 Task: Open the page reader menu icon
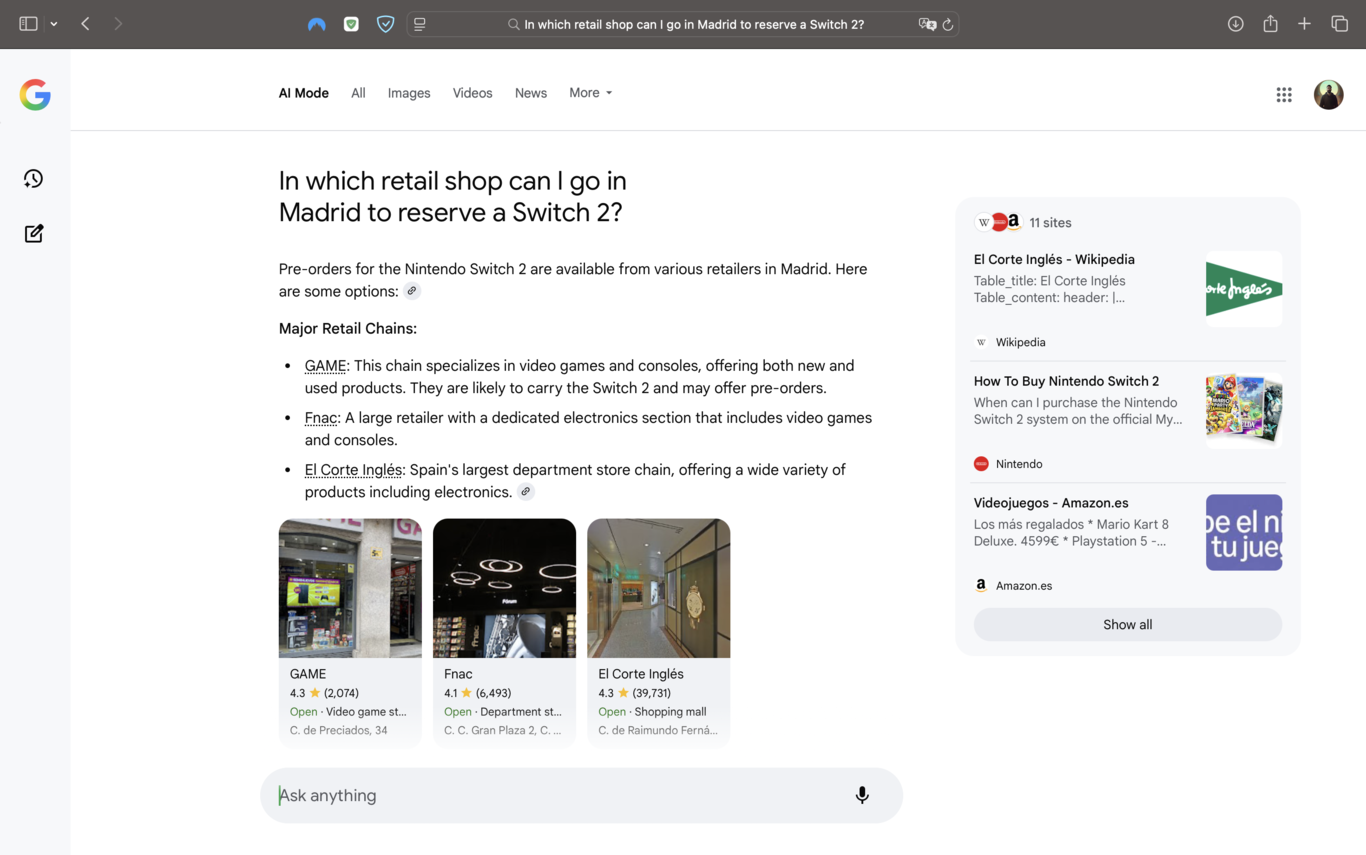(x=420, y=24)
